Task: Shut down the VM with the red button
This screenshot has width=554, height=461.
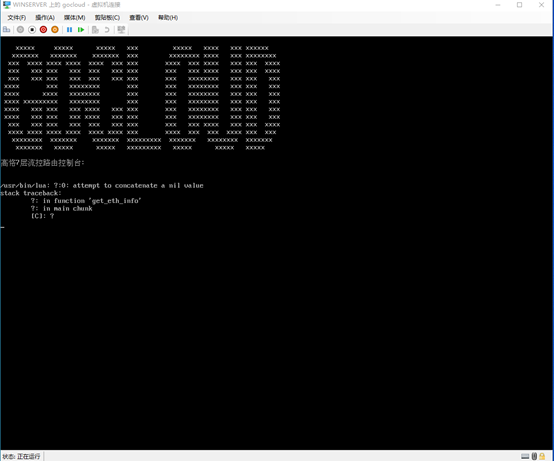Action: pyautogui.click(x=43, y=30)
